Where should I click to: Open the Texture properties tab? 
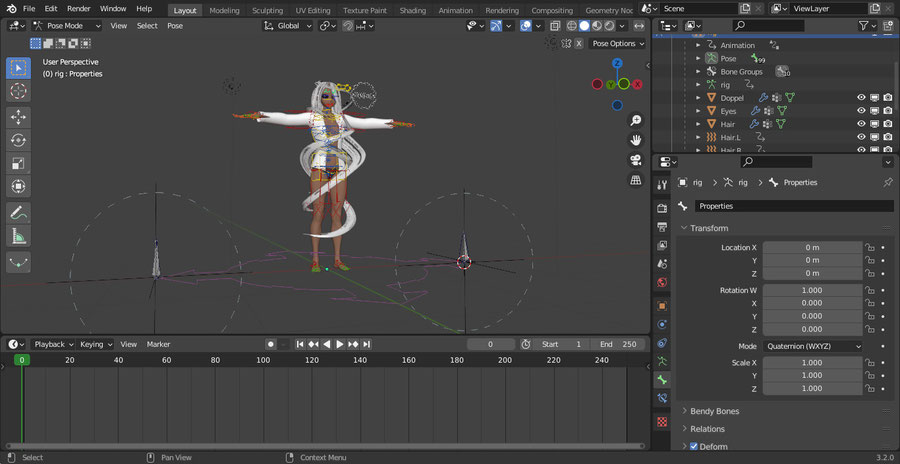(x=662, y=422)
